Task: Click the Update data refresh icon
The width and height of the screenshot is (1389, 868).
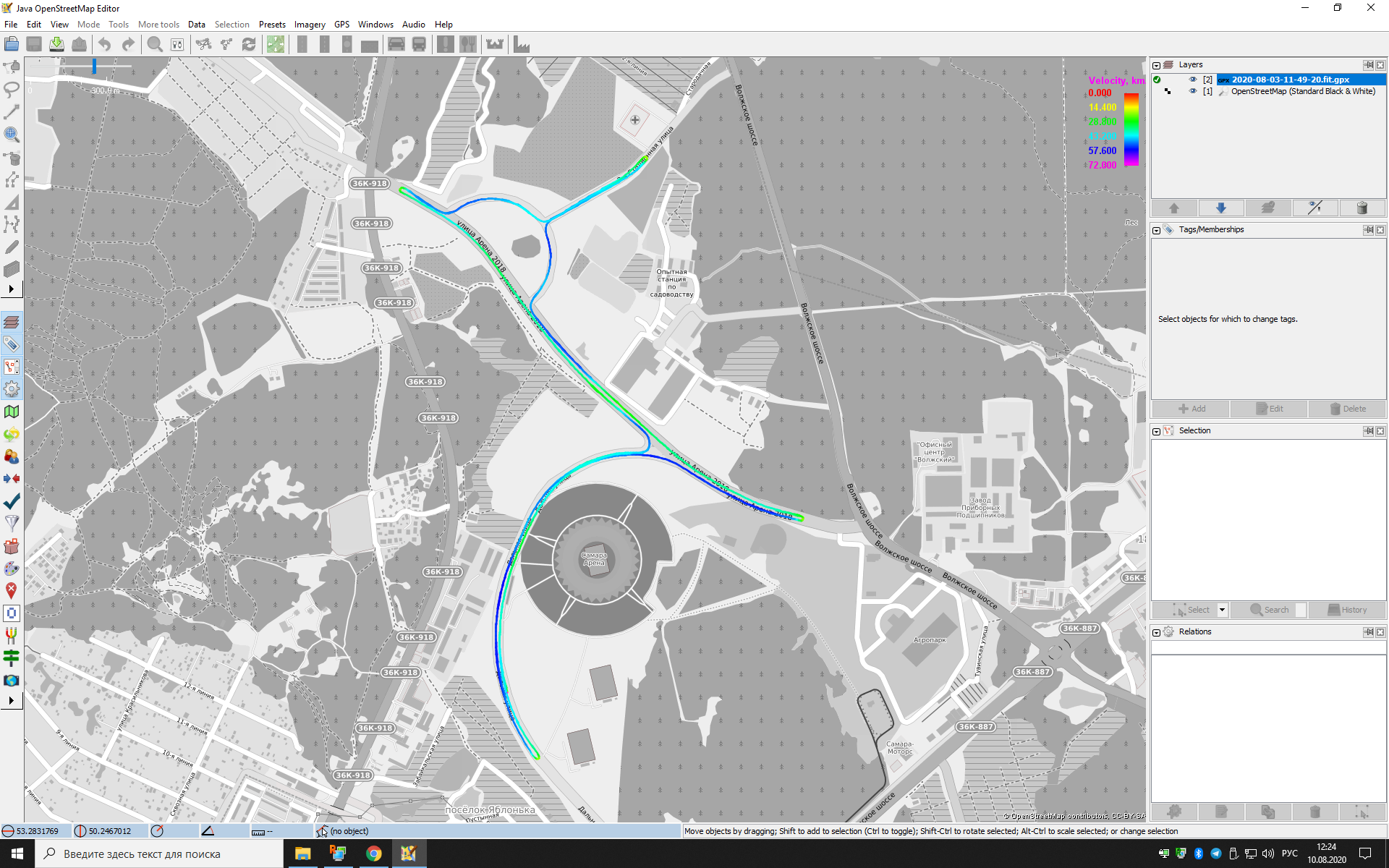Action: tap(249, 45)
